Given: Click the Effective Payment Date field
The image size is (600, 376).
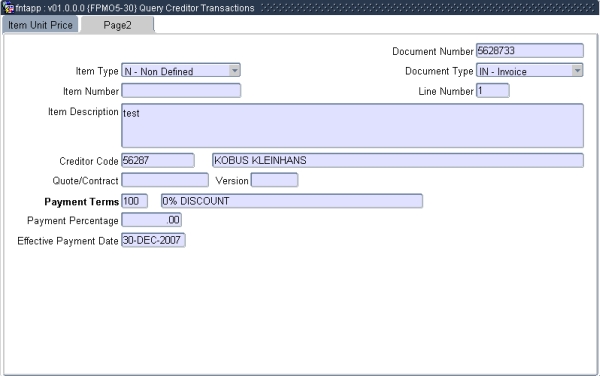Looking at the screenshot, I should click(153, 240).
